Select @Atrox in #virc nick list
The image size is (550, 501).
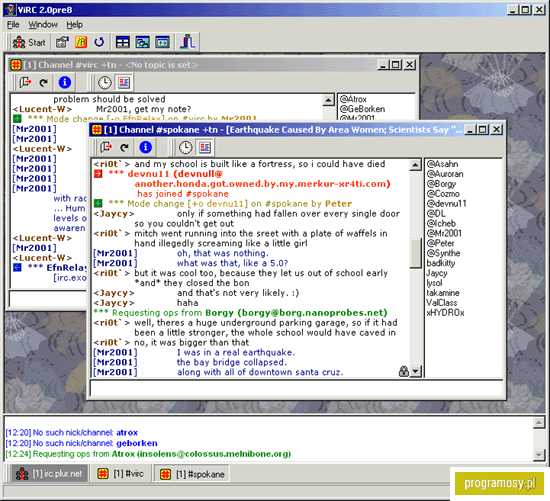click(x=353, y=99)
